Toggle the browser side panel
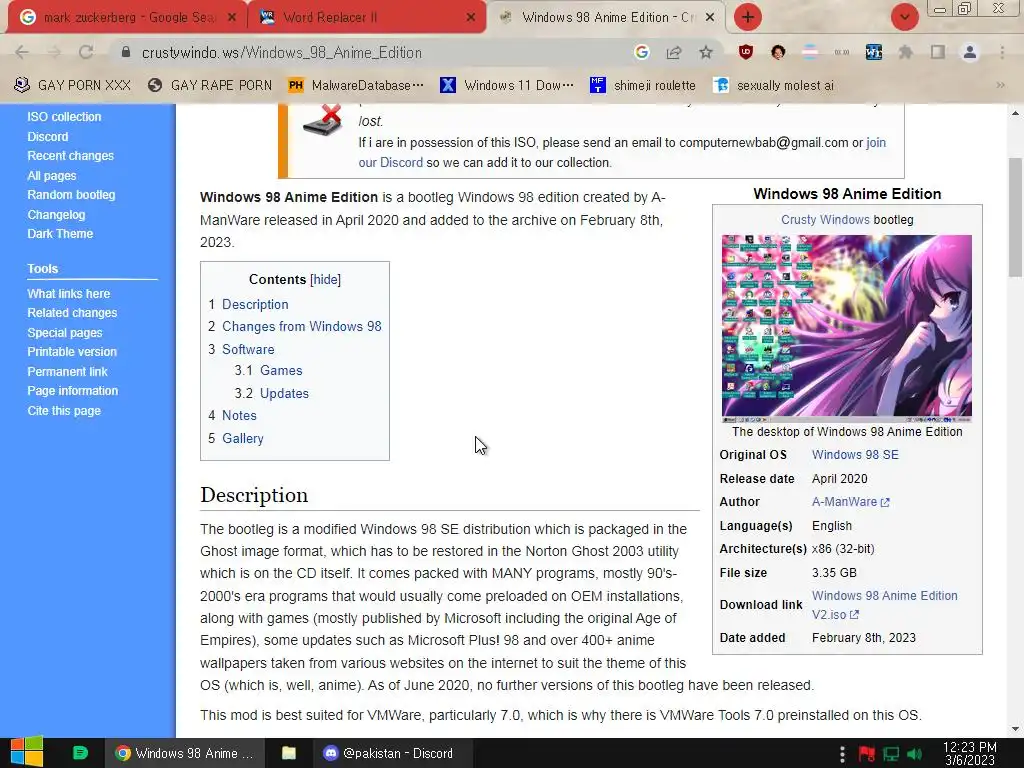1024x768 pixels. point(938,52)
